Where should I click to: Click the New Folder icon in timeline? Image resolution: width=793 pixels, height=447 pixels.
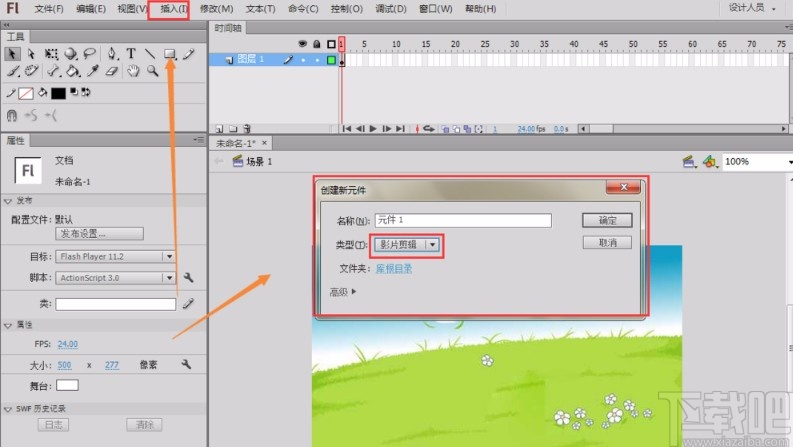click(x=233, y=129)
